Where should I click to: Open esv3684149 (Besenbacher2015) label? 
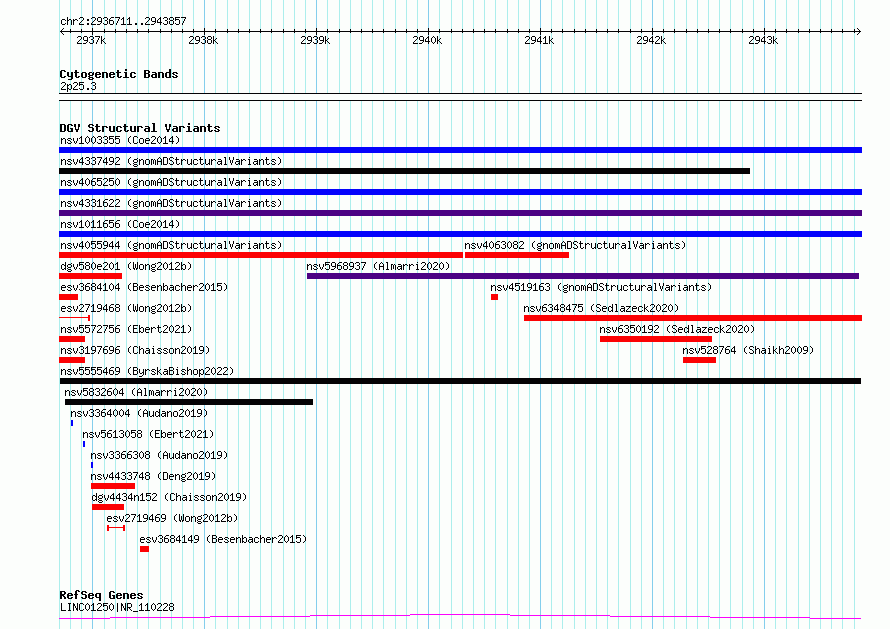click(x=223, y=539)
